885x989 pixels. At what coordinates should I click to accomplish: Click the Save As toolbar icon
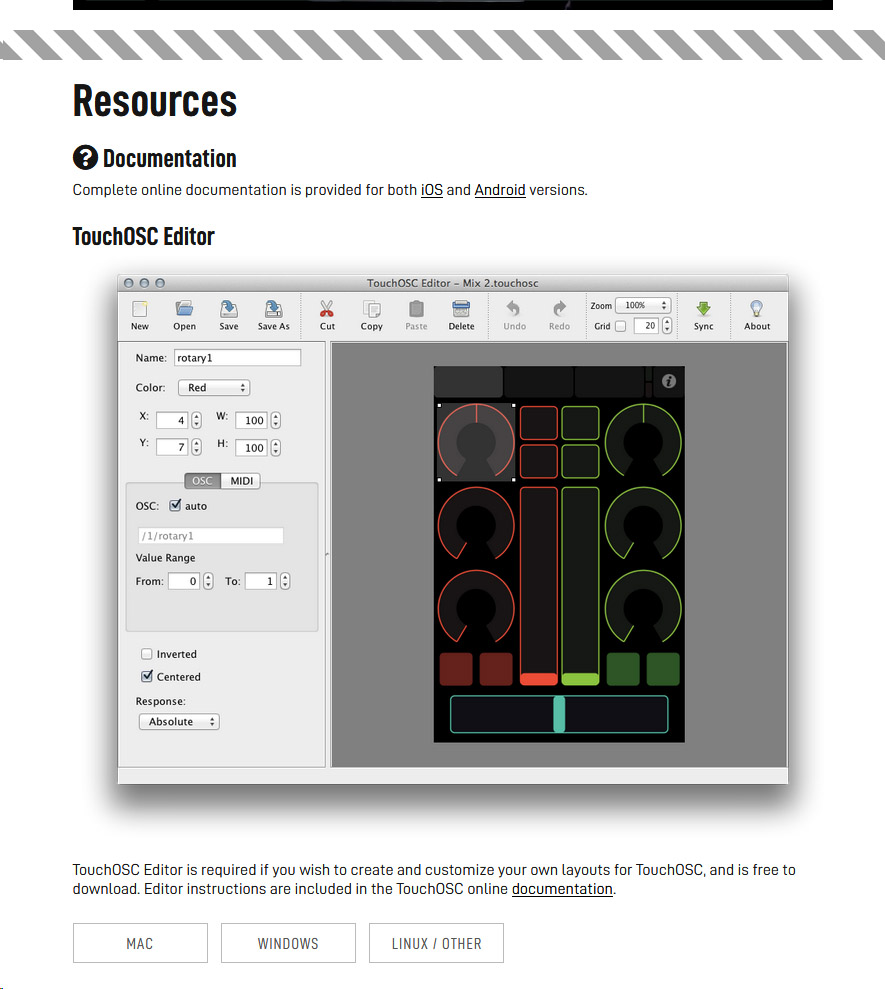[x=273, y=309]
